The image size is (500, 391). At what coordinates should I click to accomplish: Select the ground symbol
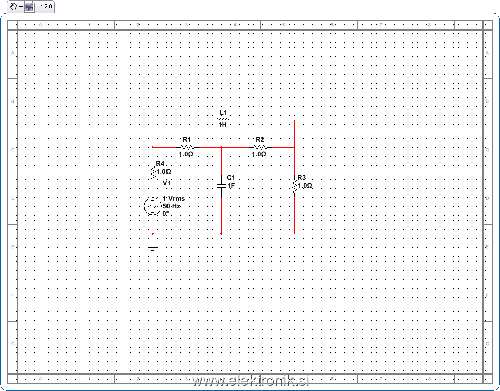click(153, 248)
